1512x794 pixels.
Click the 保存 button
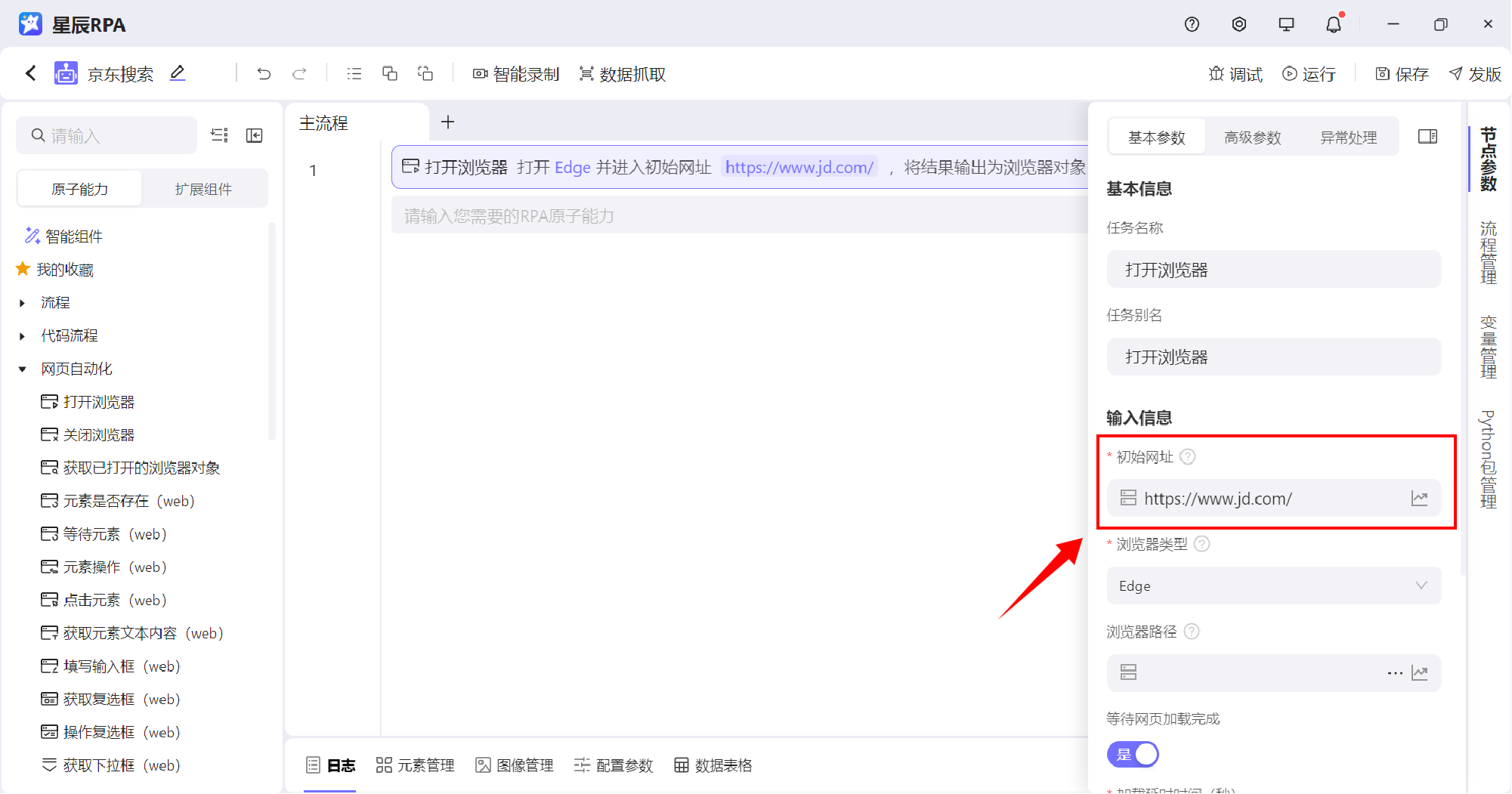(x=1402, y=74)
